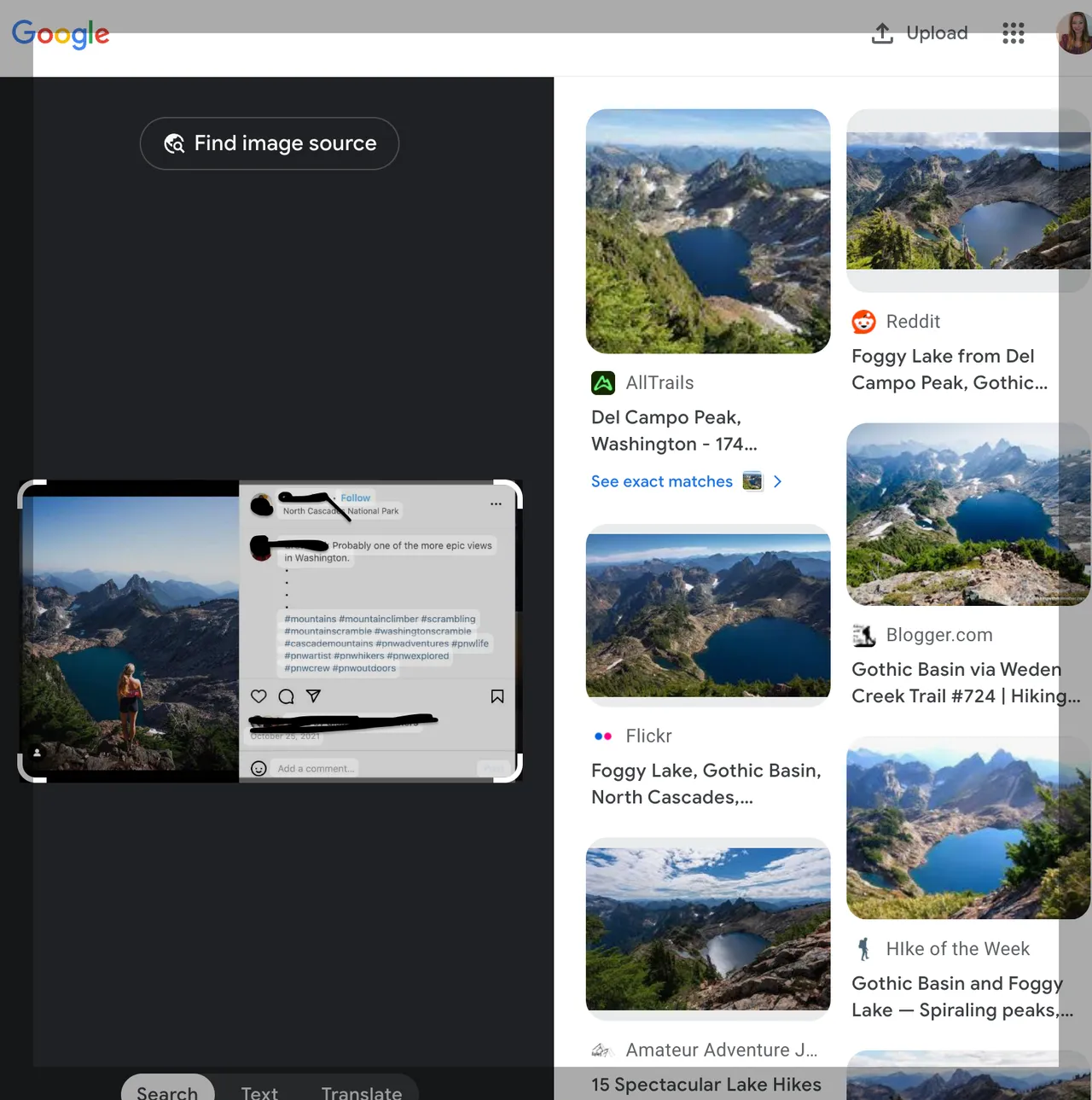Click the Hike of the Week hiker icon
Screen dimensions: 1092x1100
coord(863,948)
